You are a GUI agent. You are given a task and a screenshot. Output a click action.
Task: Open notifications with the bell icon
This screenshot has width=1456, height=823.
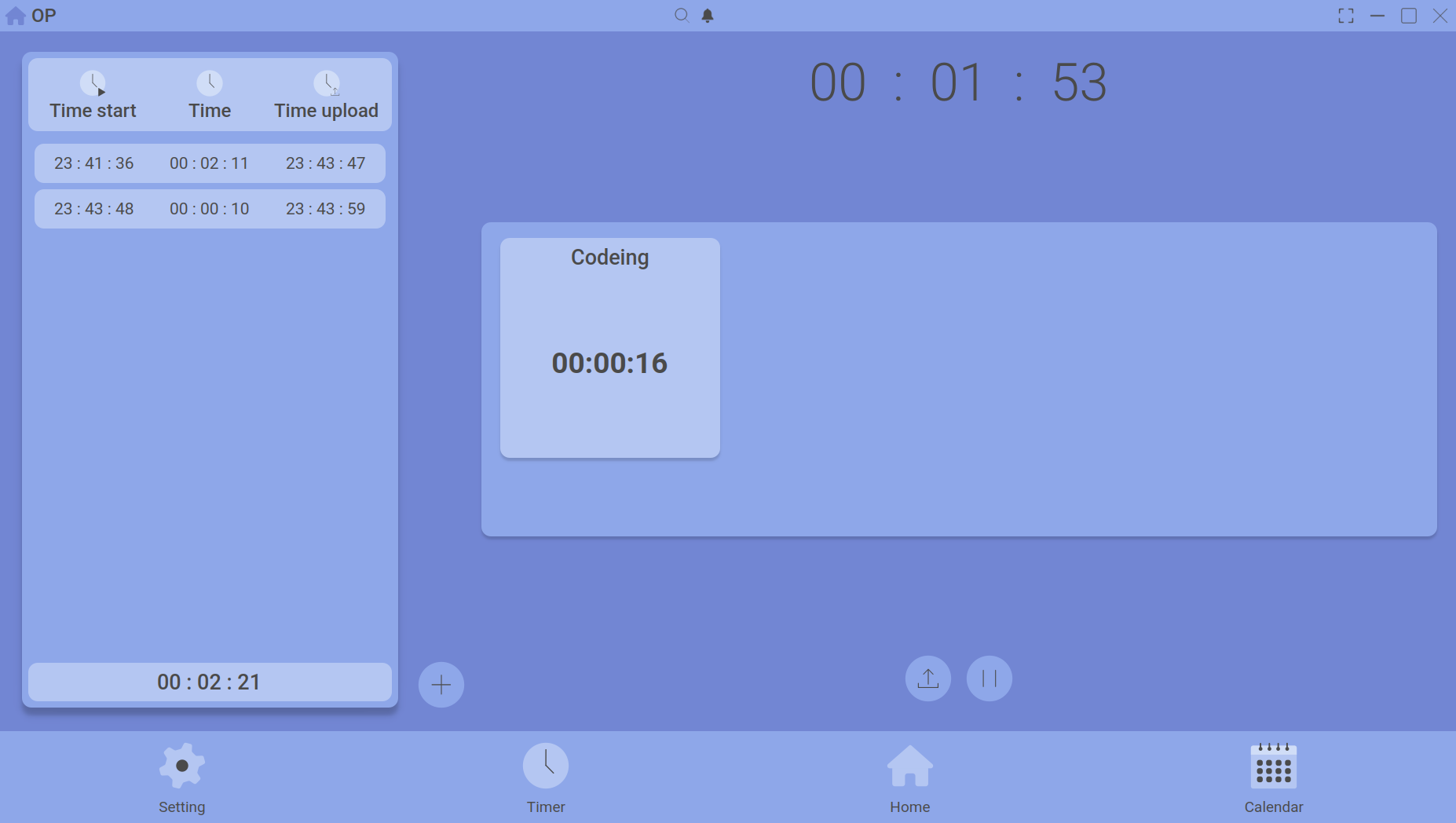[708, 16]
